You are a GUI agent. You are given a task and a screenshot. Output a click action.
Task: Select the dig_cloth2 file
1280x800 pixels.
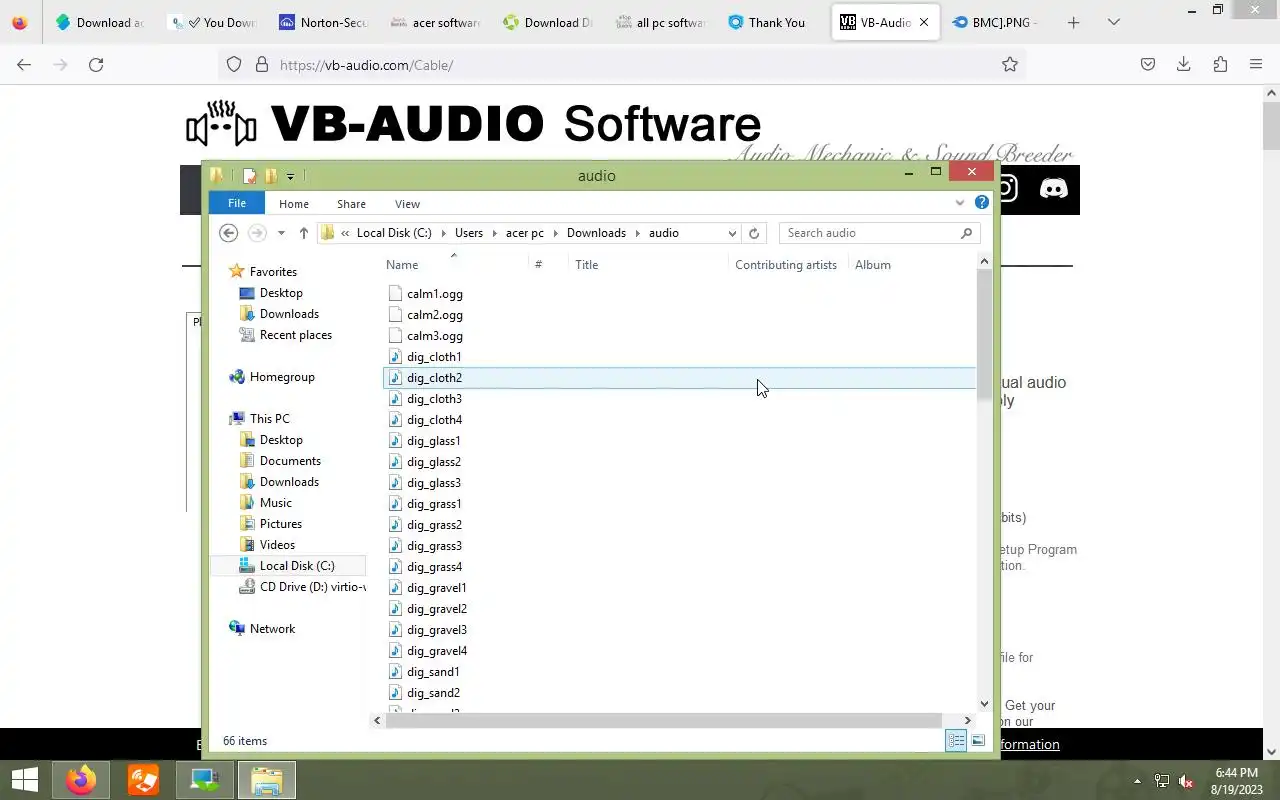pyautogui.click(x=434, y=378)
